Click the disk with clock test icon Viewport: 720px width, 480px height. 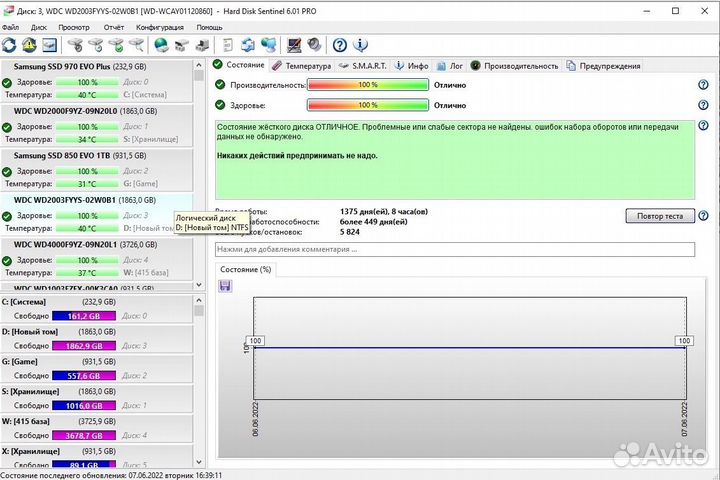pyautogui.click(x=96, y=45)
